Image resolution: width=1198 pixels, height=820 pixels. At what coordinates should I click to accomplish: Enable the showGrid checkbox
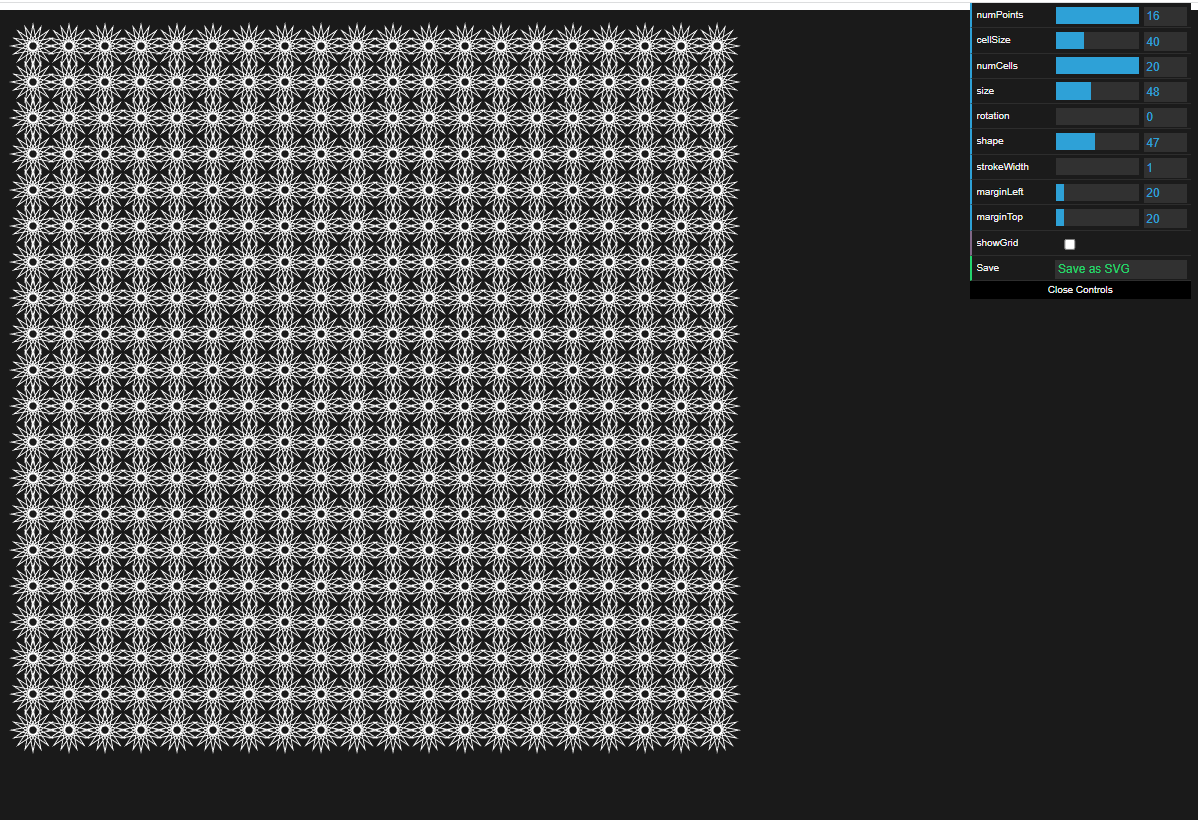[x=1070, y=245]
